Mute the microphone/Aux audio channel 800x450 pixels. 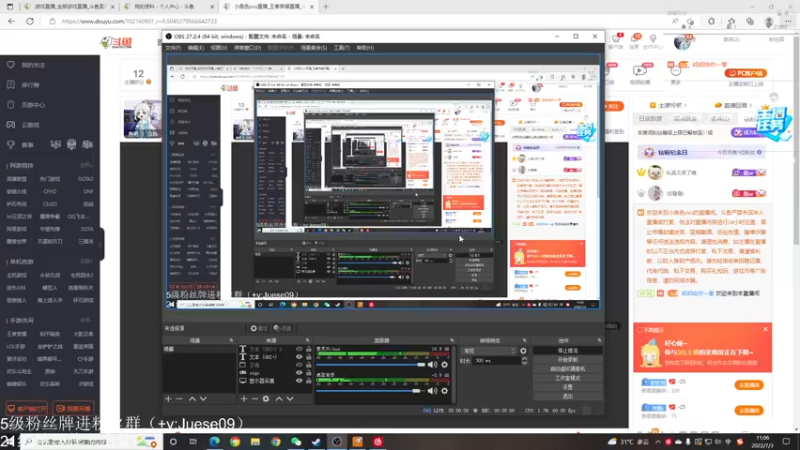pos(432,365)
